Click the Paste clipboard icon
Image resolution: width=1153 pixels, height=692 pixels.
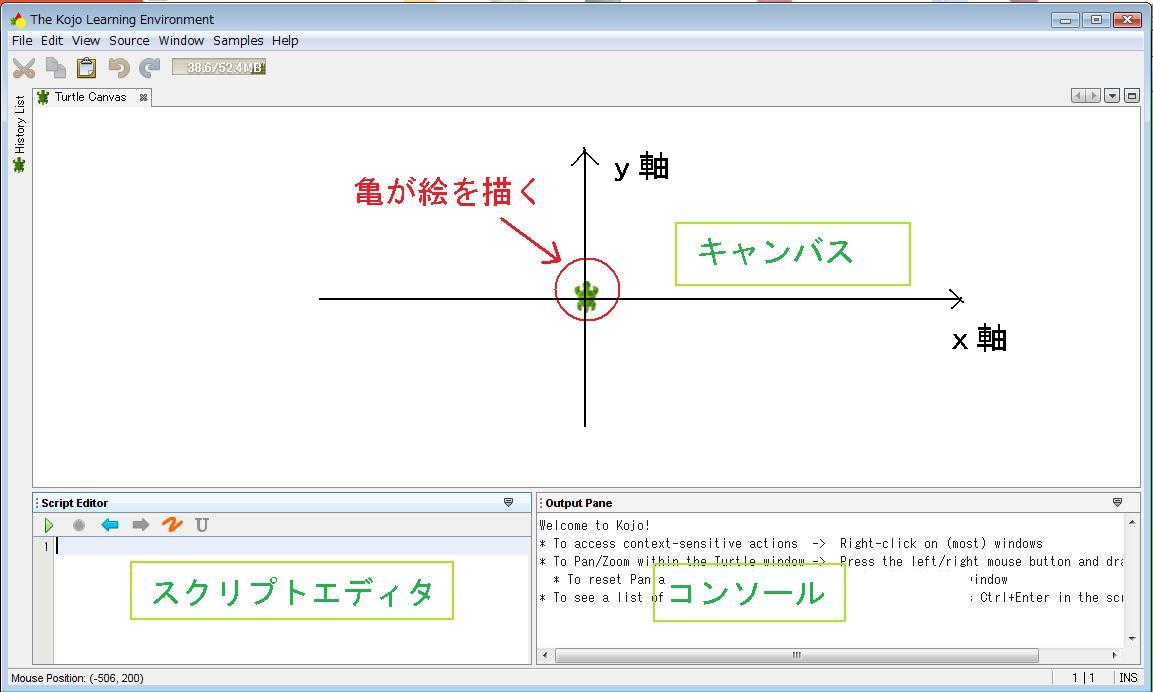click(x=86, y=68)
